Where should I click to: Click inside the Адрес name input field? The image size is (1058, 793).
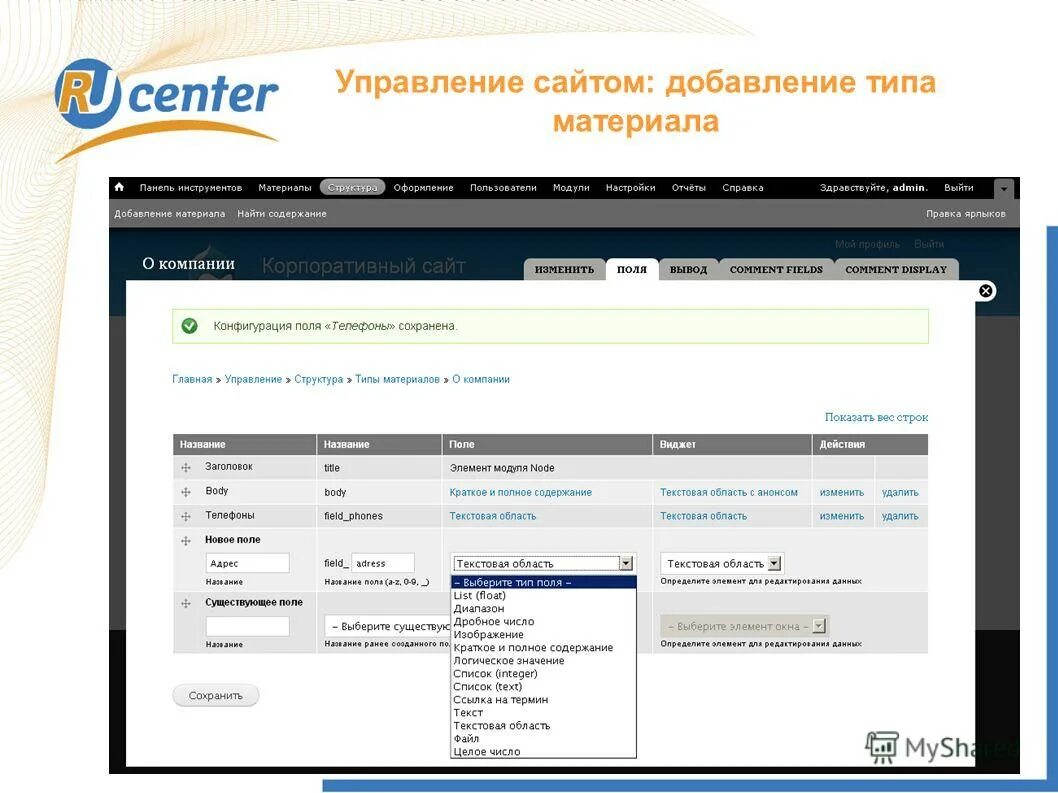[x=248, y=562]
